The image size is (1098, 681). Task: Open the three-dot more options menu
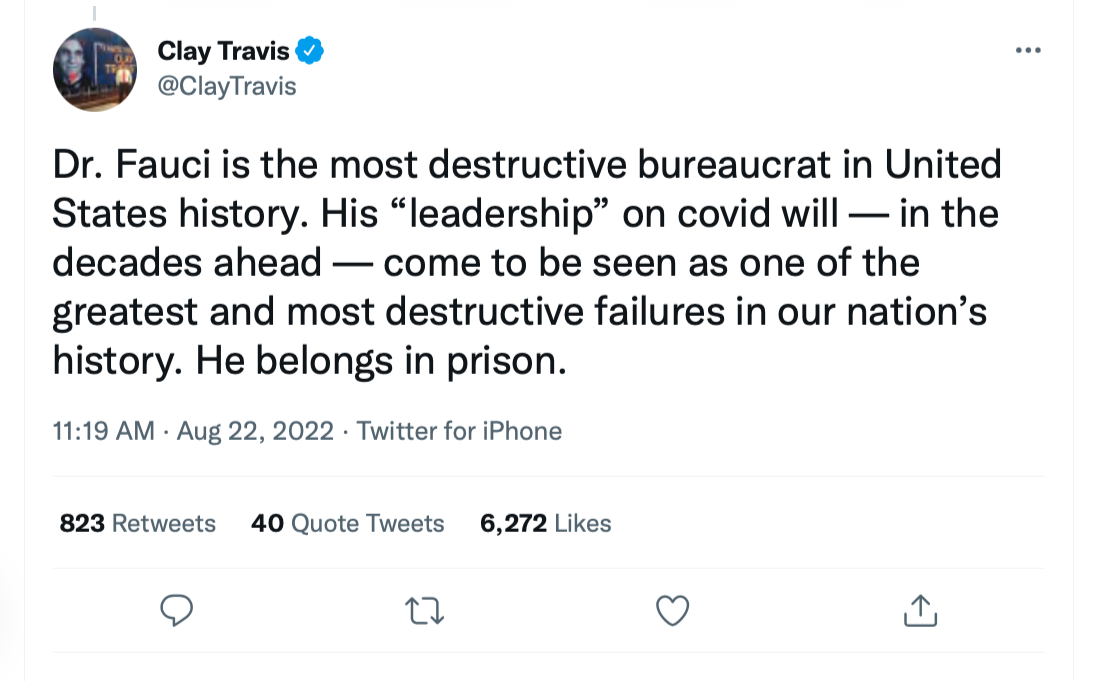1027,51
